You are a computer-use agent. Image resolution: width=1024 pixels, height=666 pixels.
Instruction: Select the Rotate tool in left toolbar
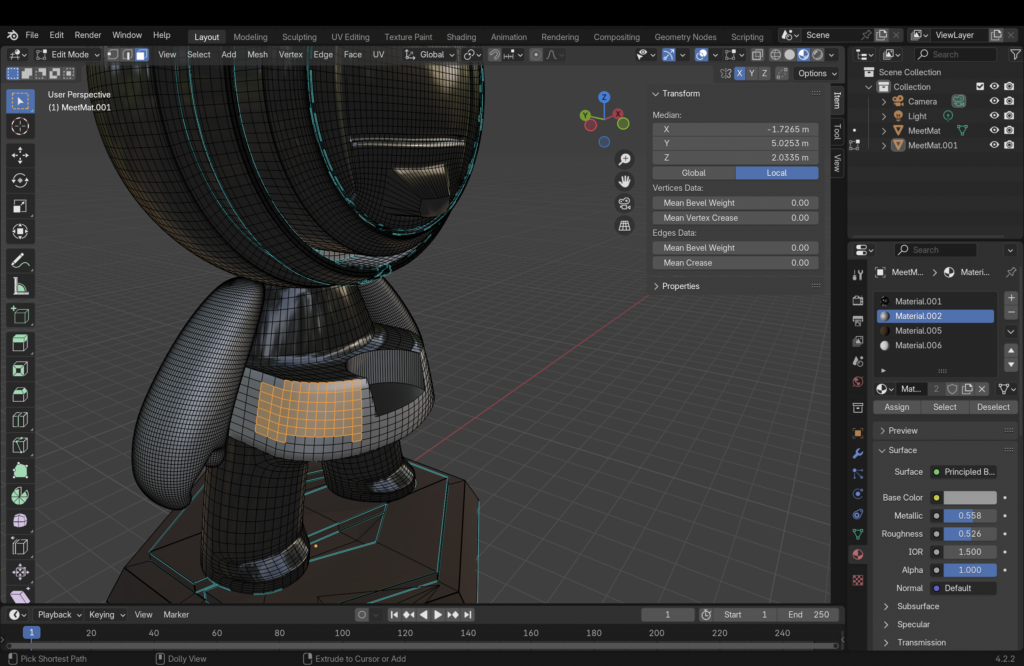click(19, 180)
